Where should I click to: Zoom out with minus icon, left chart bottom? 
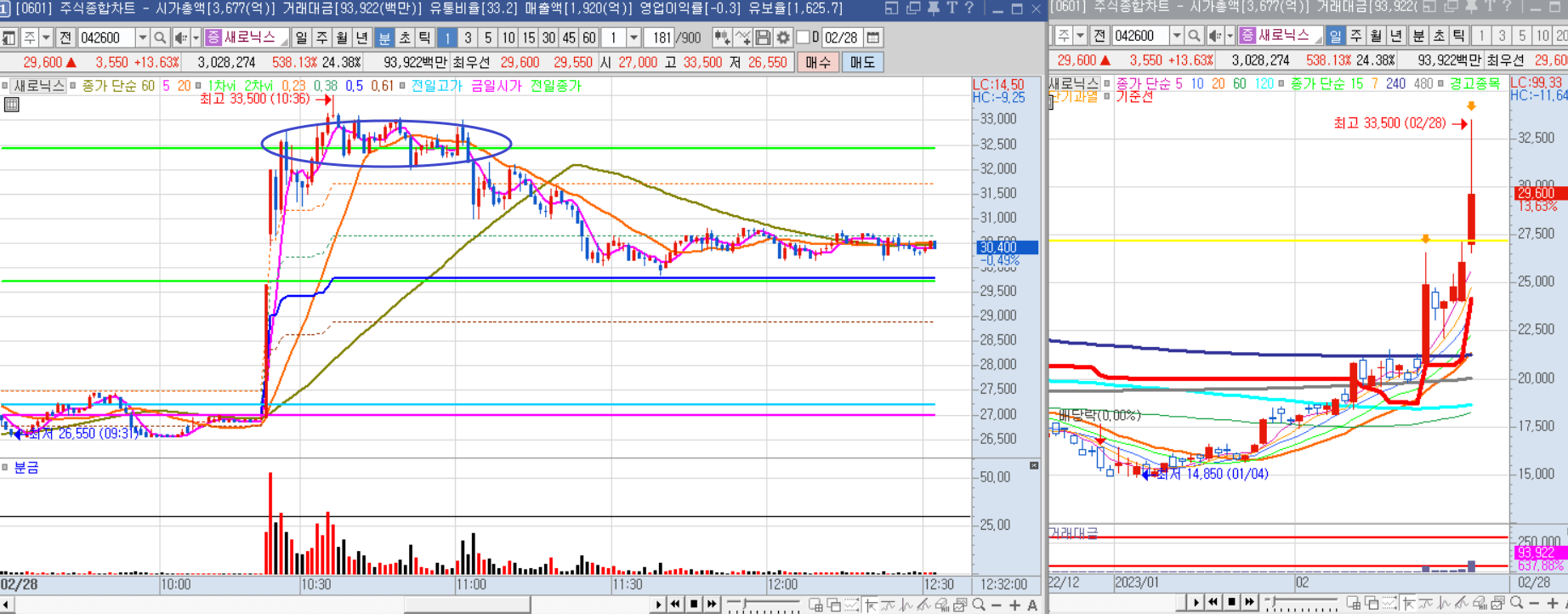(x=997, y=605)
